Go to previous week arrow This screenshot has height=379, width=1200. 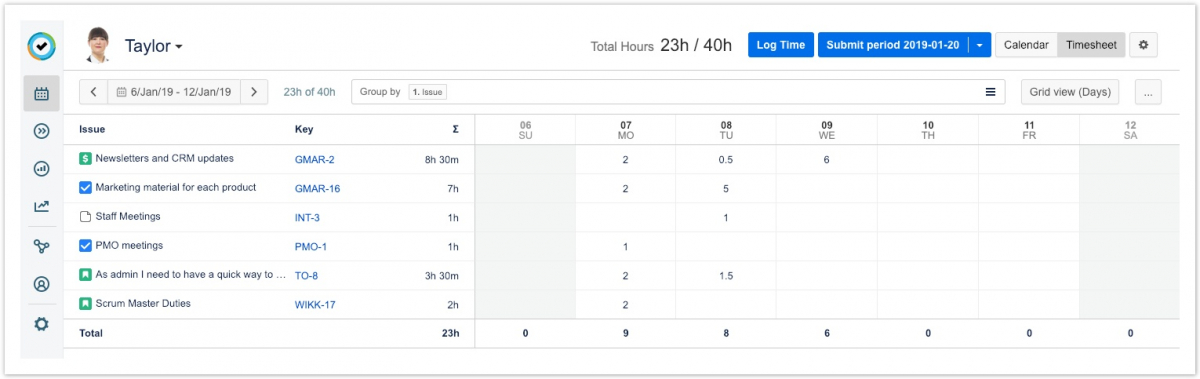click(93, 92)
